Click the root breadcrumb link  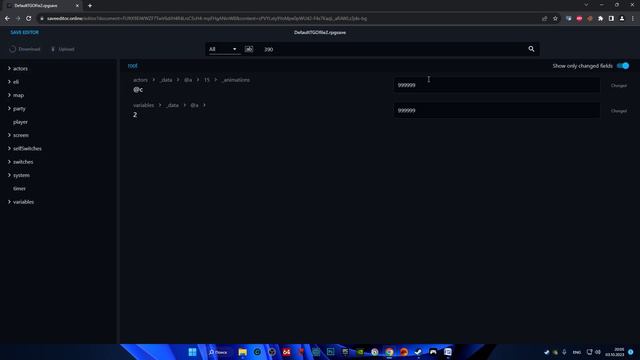point(132,66)
